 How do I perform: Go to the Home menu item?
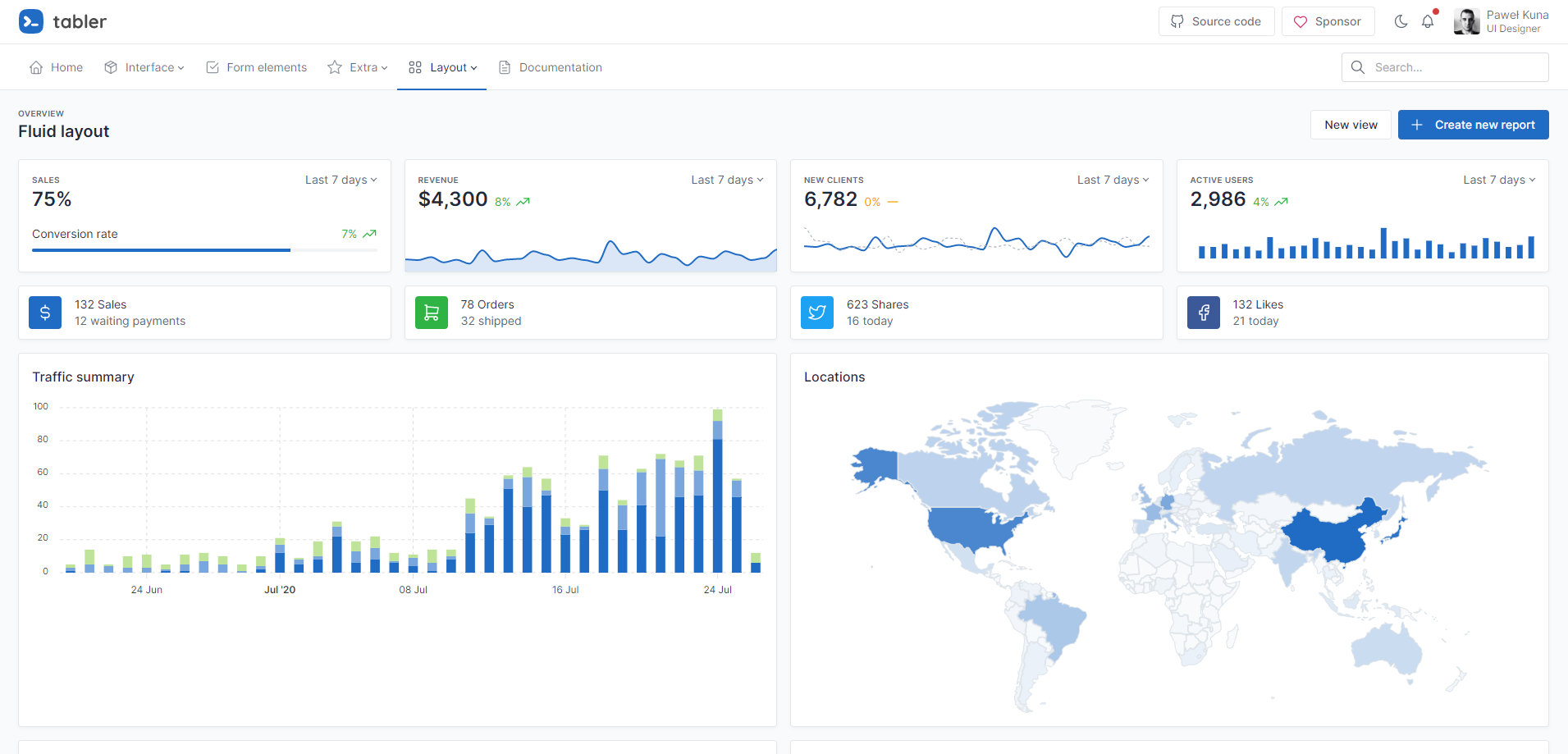[56, 67]
